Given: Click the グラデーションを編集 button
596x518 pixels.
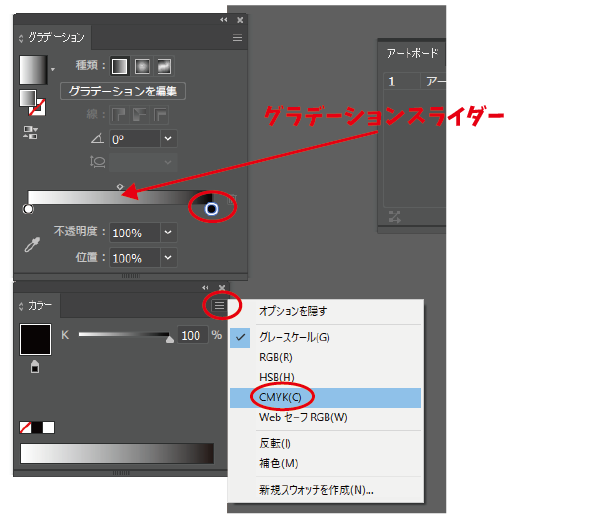Looking at the screenshot, I should click(123, 91).
